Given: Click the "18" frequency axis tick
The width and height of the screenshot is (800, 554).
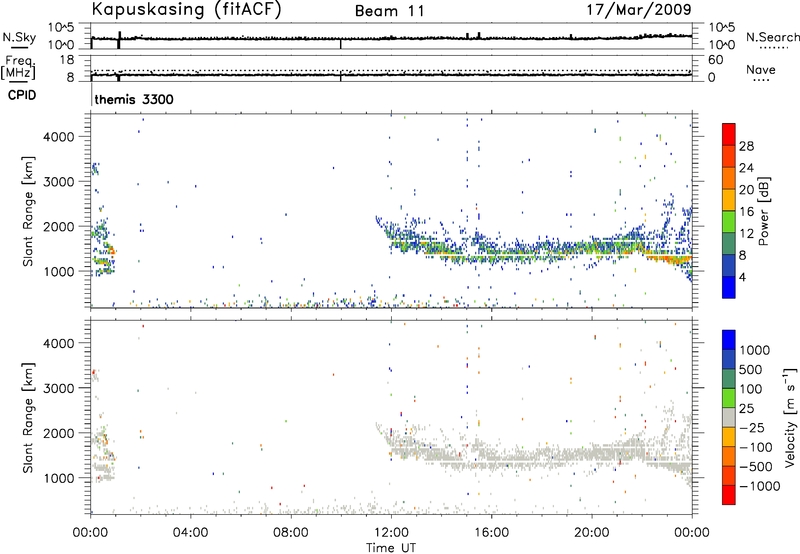Looking at the screenshot, I should (67, 60).
